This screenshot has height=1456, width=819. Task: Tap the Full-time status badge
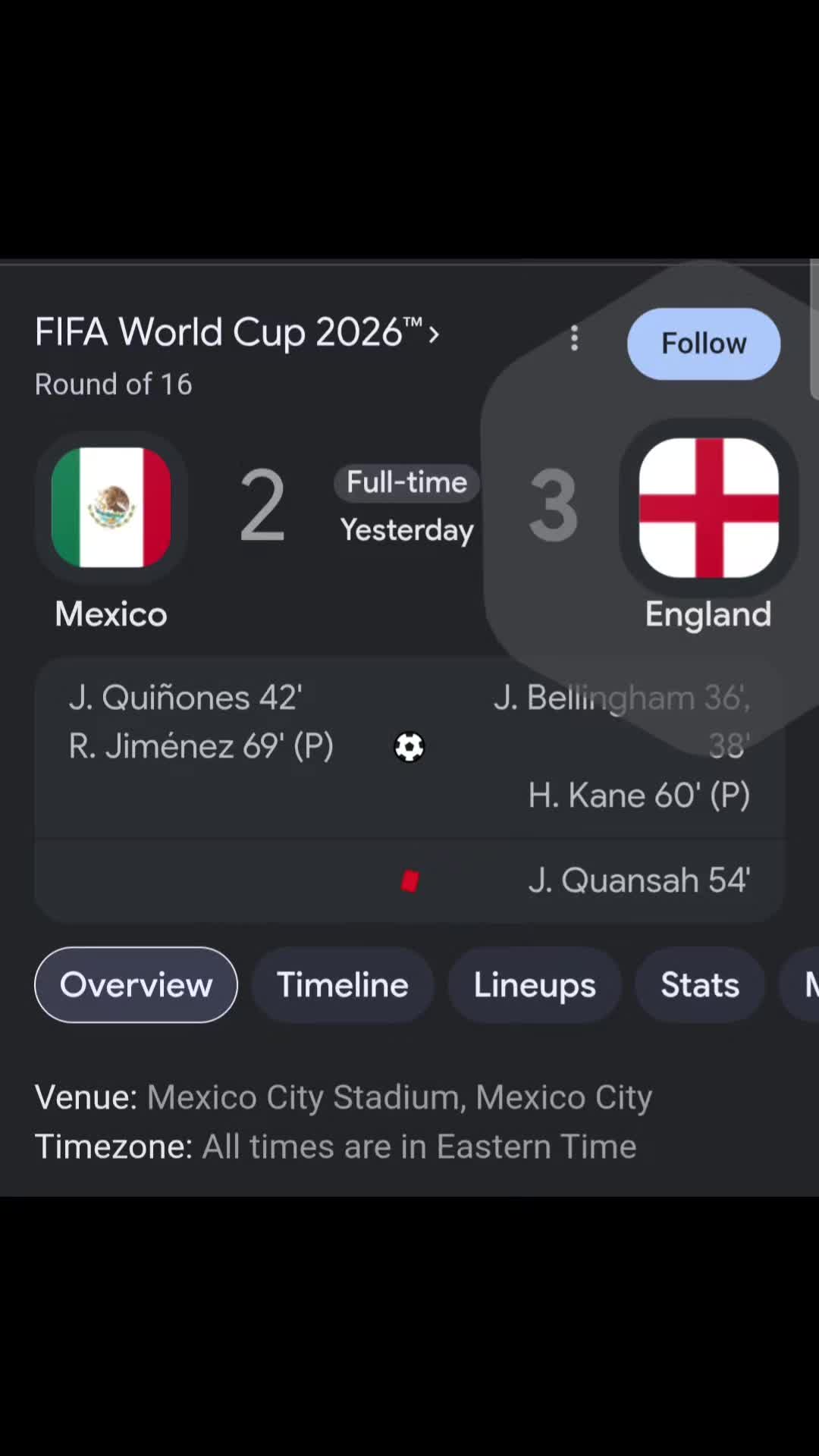[x=407, y=482]
